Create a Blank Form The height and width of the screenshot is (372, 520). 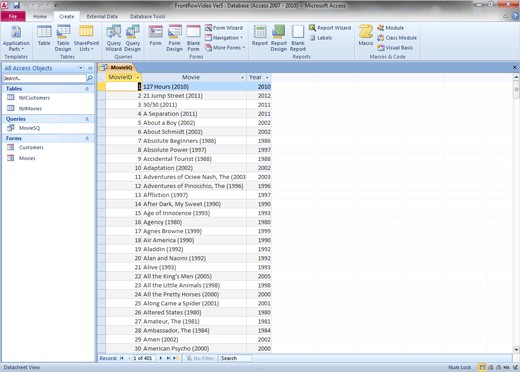point(193,38)
